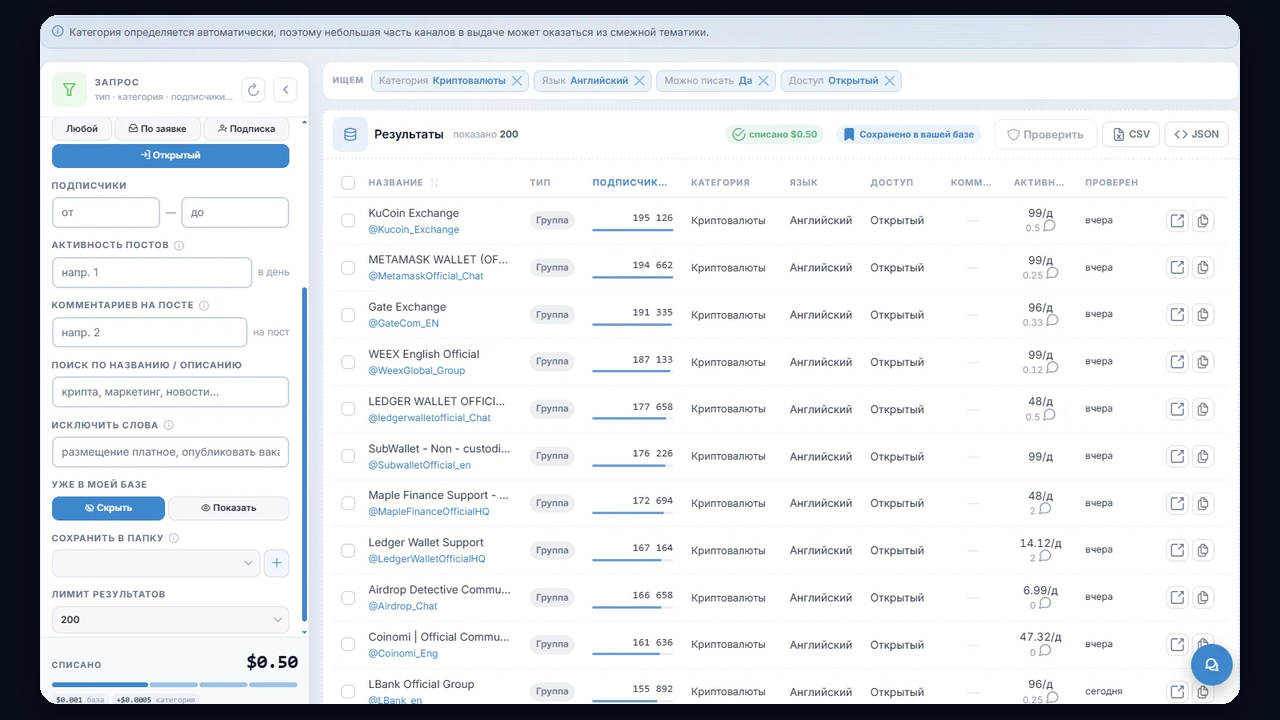Click the plus icon to add folder
The width and height of the screenshot is (1280, 720).
click(x=277, y=563)
